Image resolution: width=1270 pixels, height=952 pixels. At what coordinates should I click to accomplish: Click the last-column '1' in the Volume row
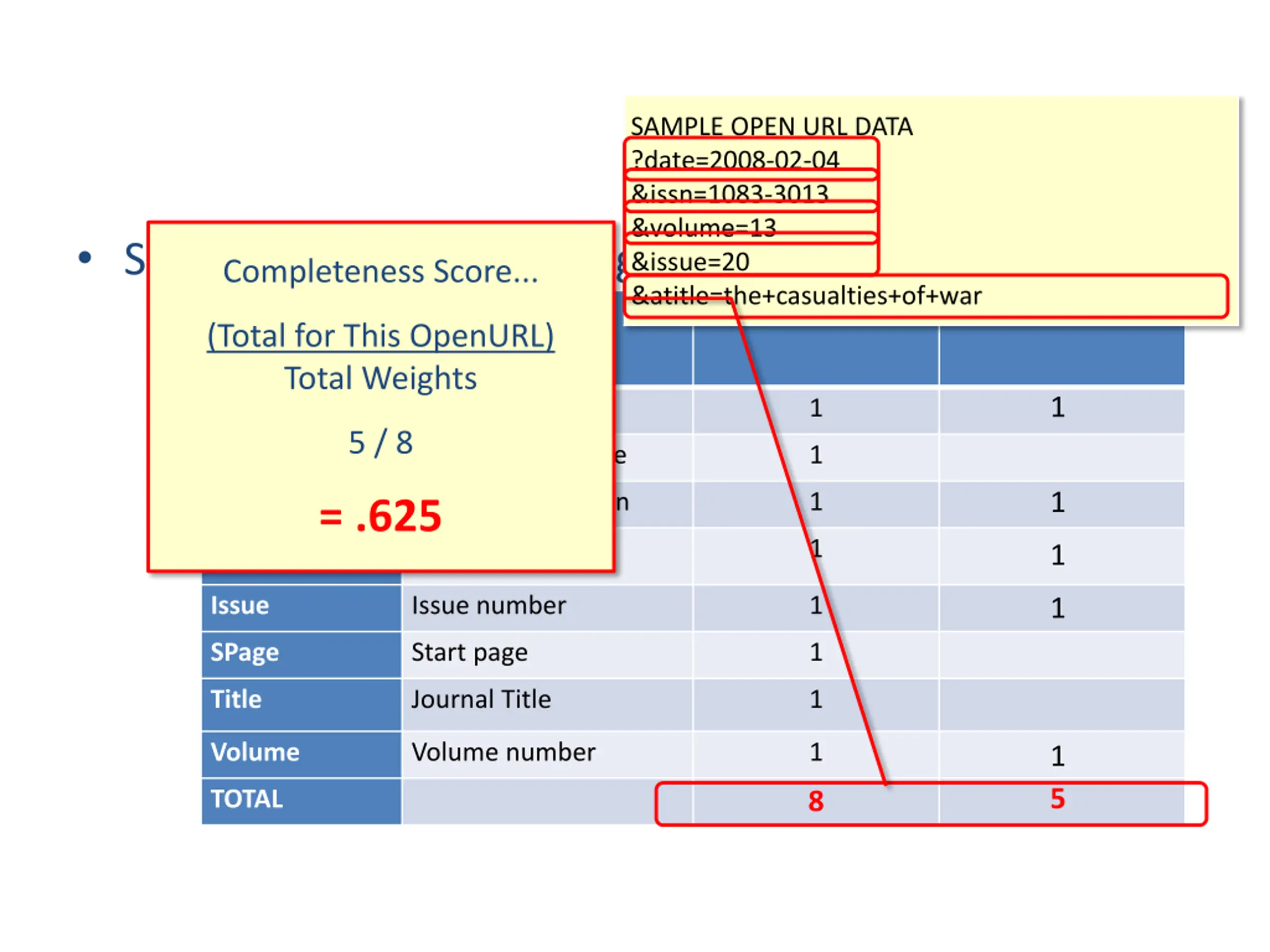pos(1058,756)
